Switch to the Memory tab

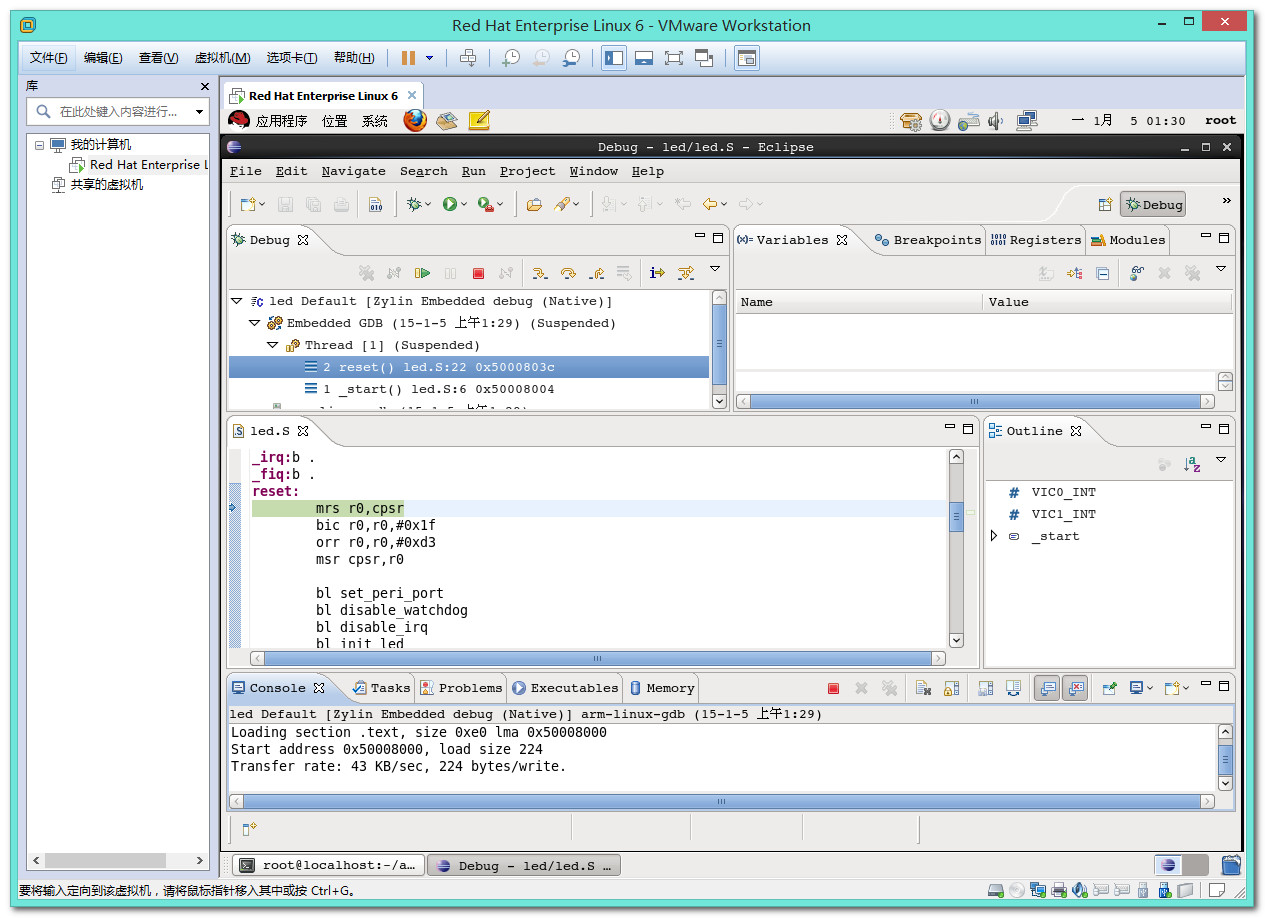coord(661,688)
